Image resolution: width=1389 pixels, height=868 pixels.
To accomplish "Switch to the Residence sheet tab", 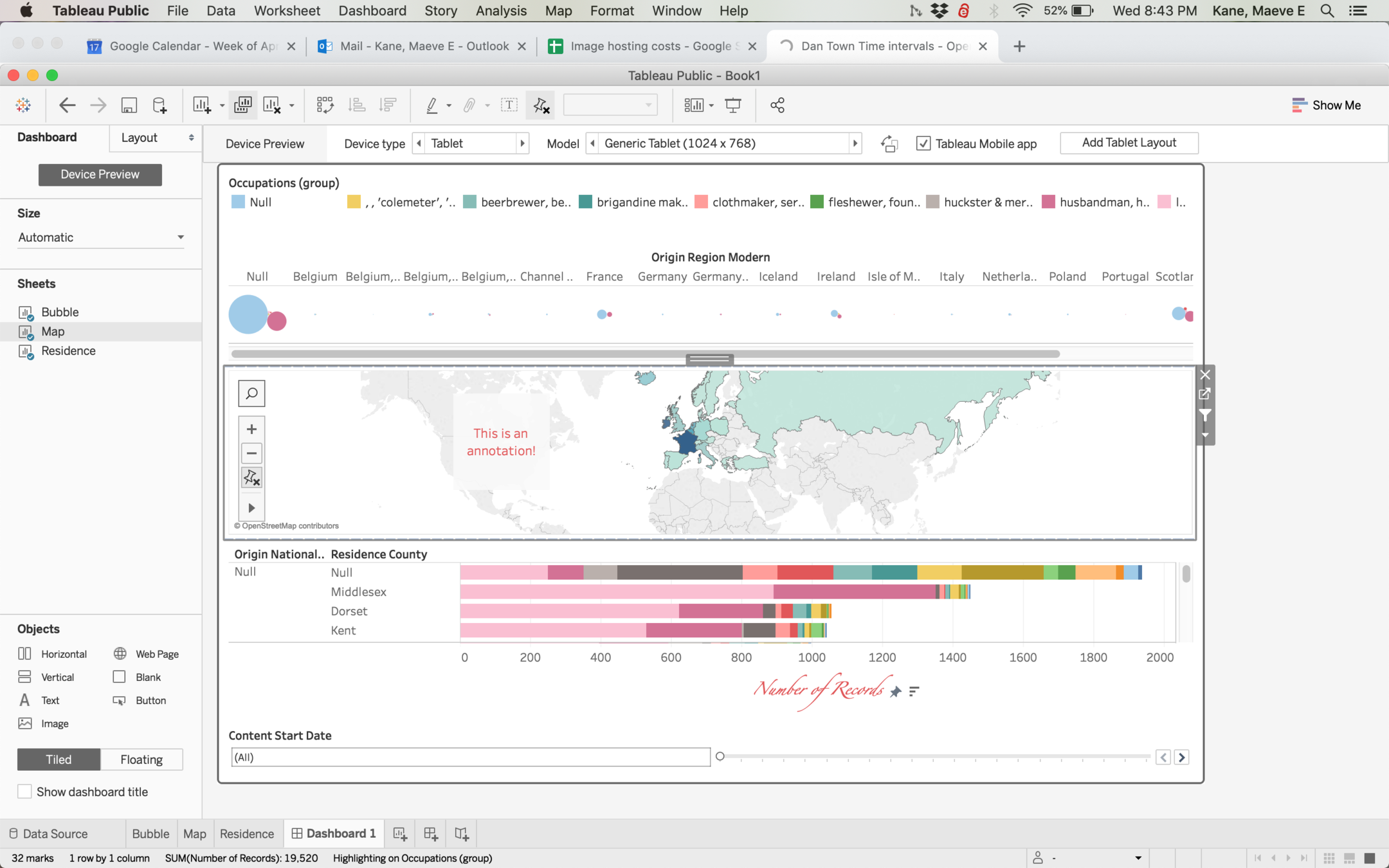I will [246, 834].
